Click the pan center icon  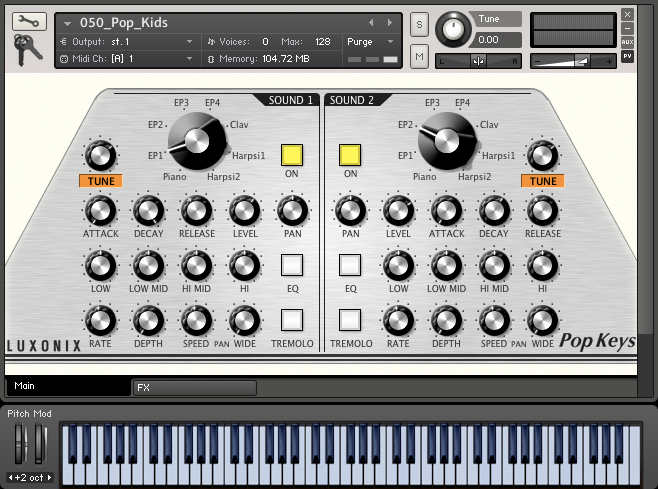(x=478, y=62)
